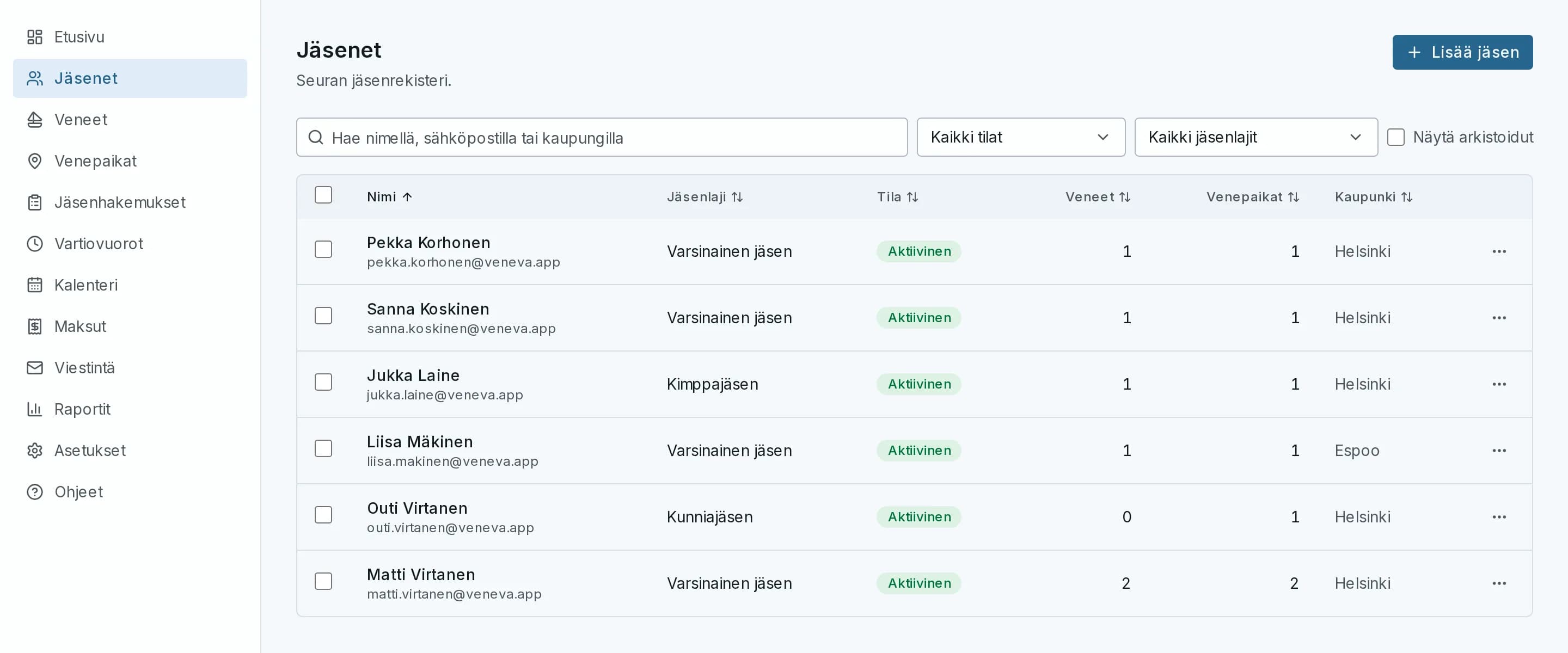
Task: Sort by the Kaupunki column header
Action: click(1373, 197)
